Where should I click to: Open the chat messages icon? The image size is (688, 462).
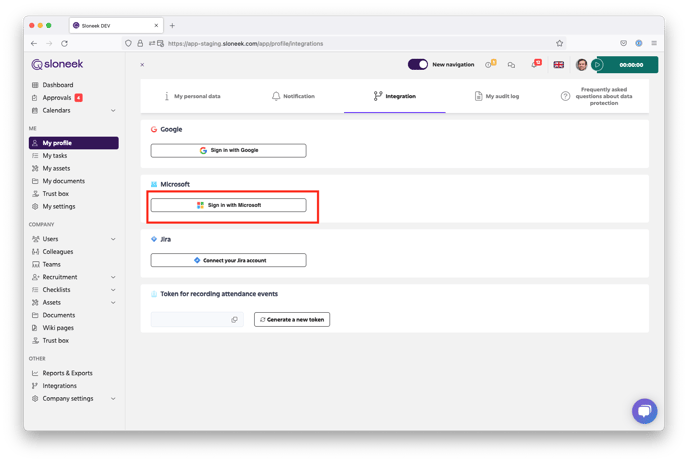tap(511, 65)
